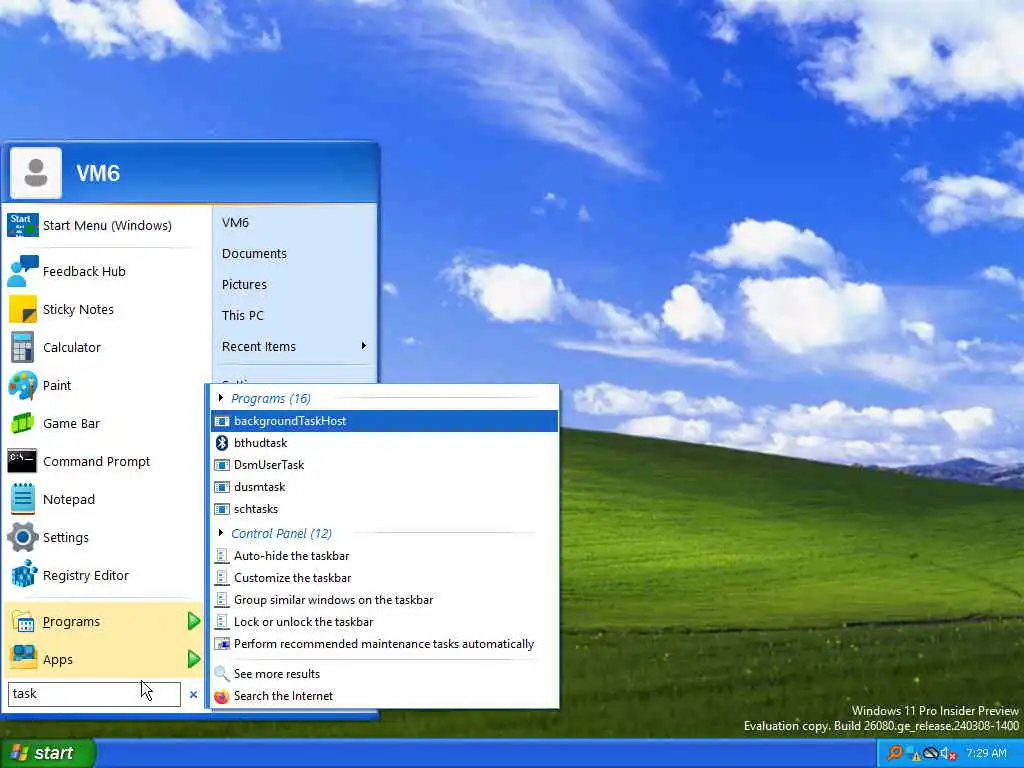Click the bthudtask Bluetooth icon
The height and width of the screenshot is (768, 1024).
pos(222,443)
